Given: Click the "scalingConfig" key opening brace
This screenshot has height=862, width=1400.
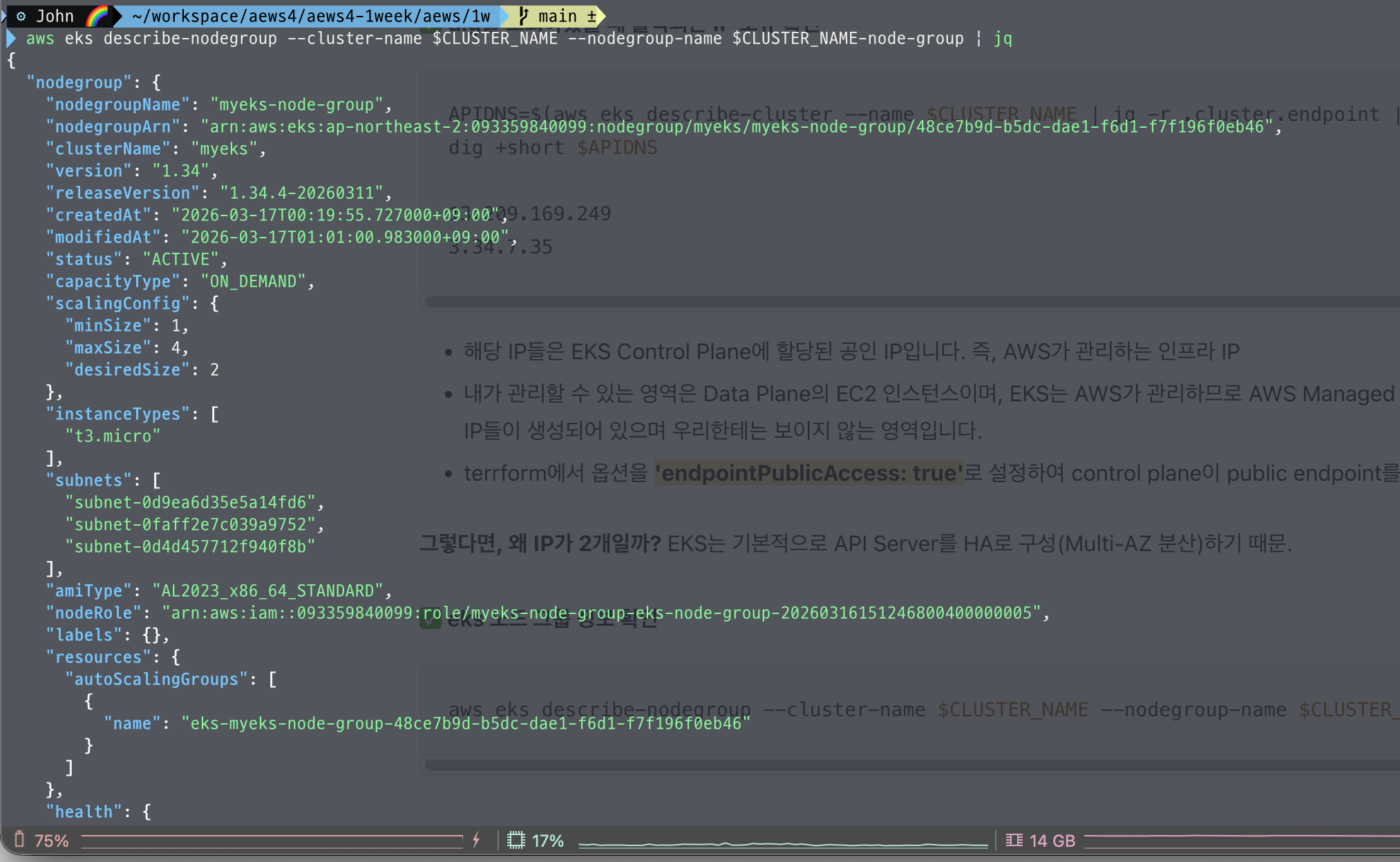Looking at the screenshot, I should click(214, 303).
